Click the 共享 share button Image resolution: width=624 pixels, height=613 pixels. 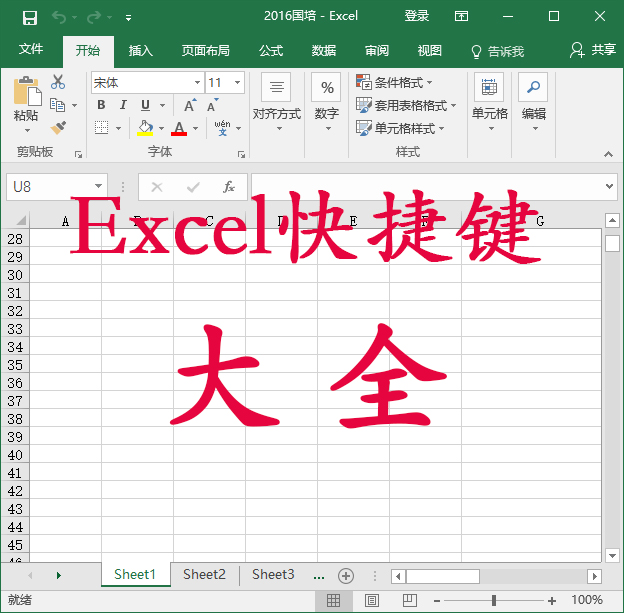[x=593, y=50]
